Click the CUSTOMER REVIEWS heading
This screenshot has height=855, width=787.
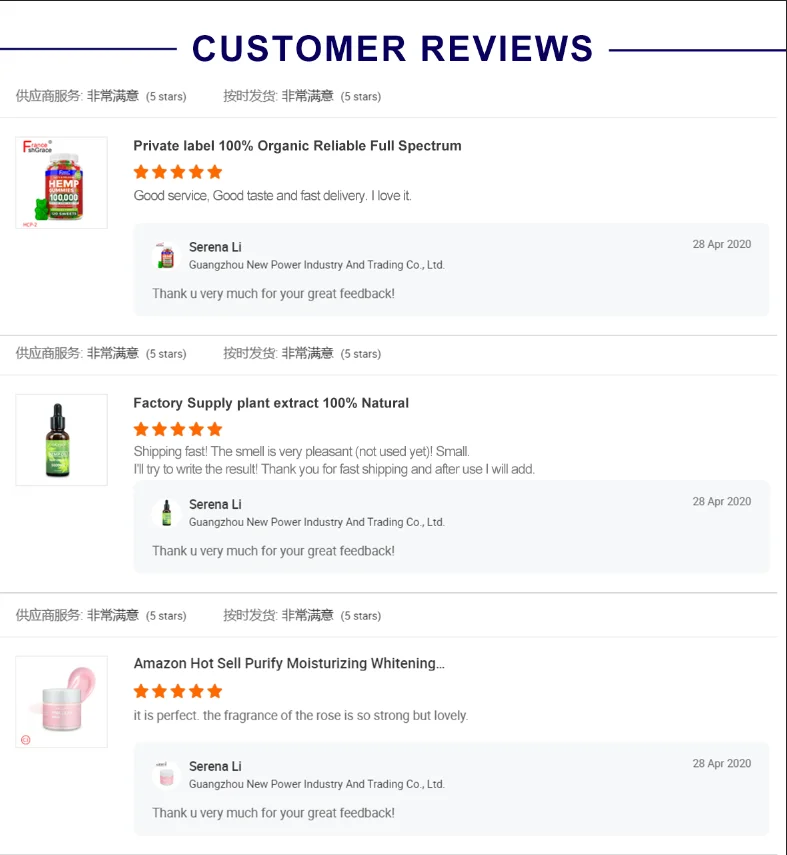click(393, 48)
